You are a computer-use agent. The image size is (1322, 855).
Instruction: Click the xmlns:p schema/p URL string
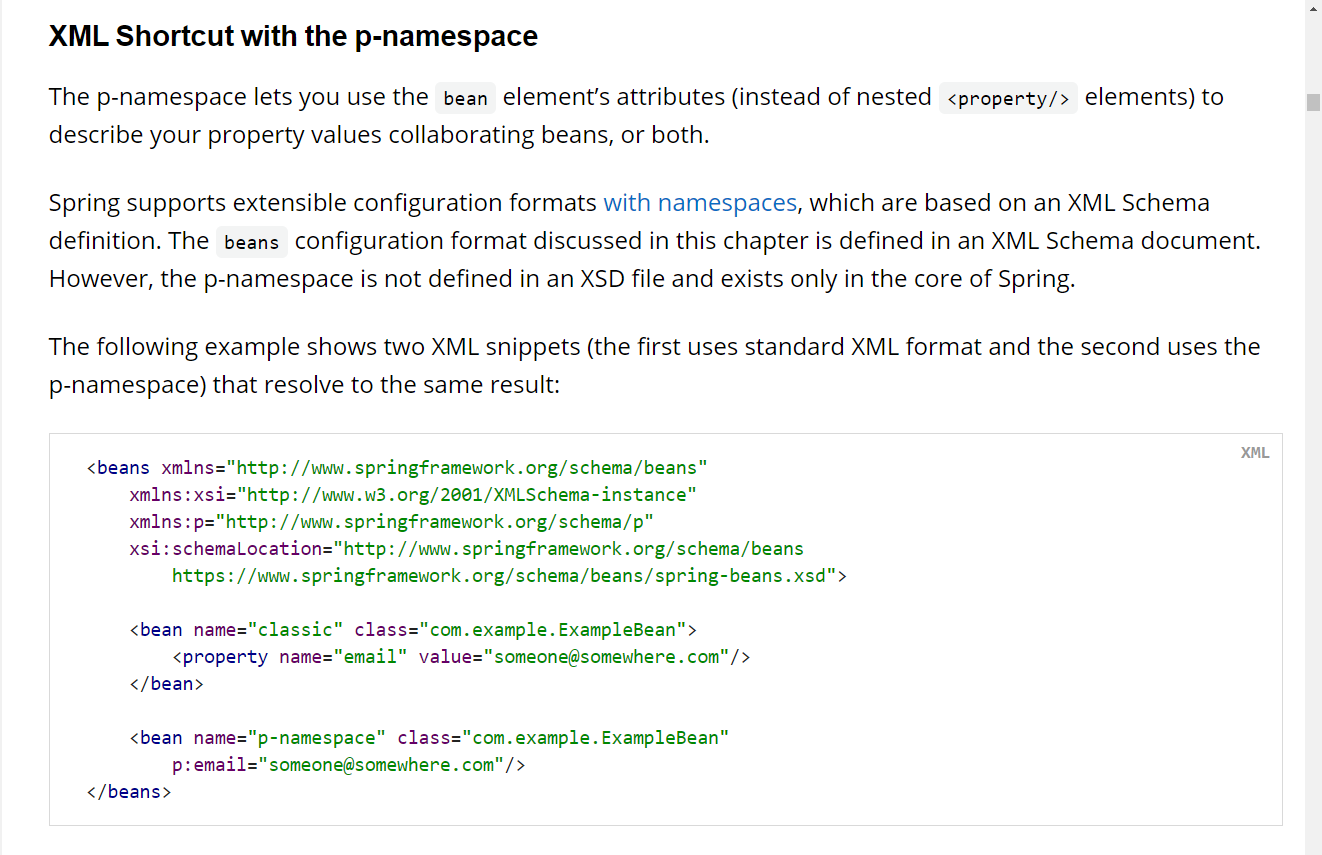pyautogui.click(x=434, y=522)
